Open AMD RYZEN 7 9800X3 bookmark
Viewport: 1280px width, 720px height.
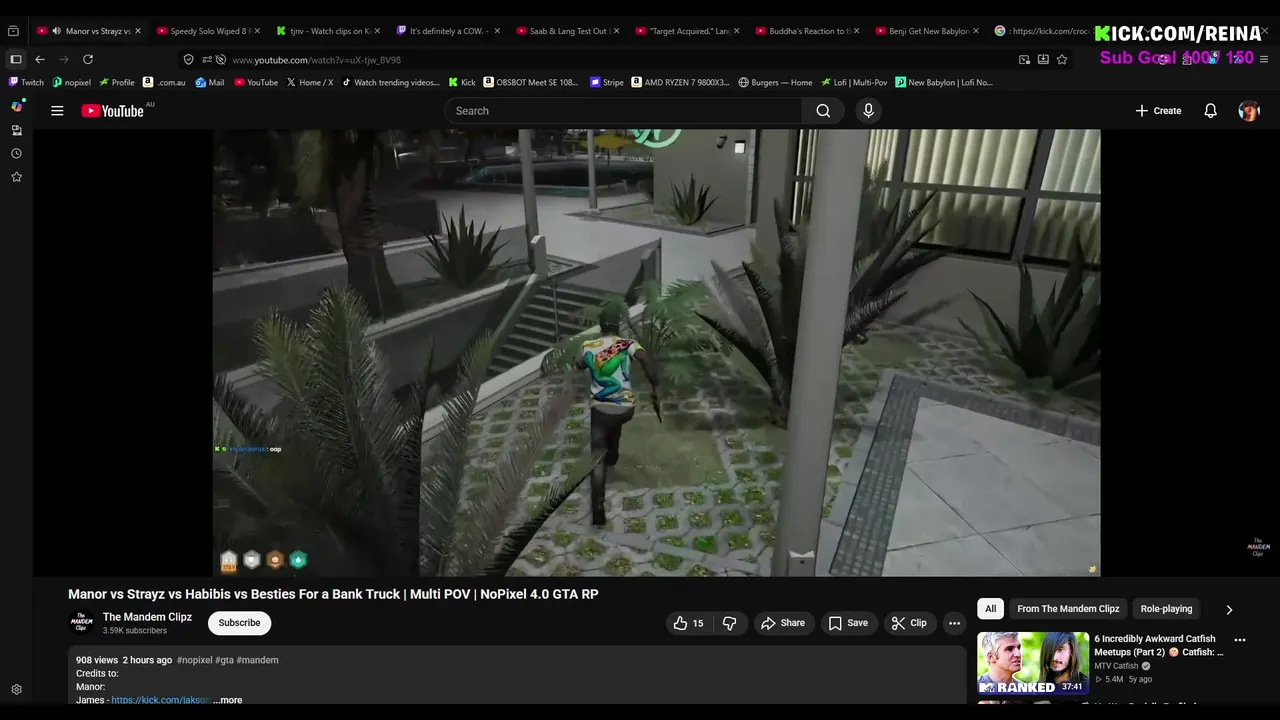(x=681, y=82)
